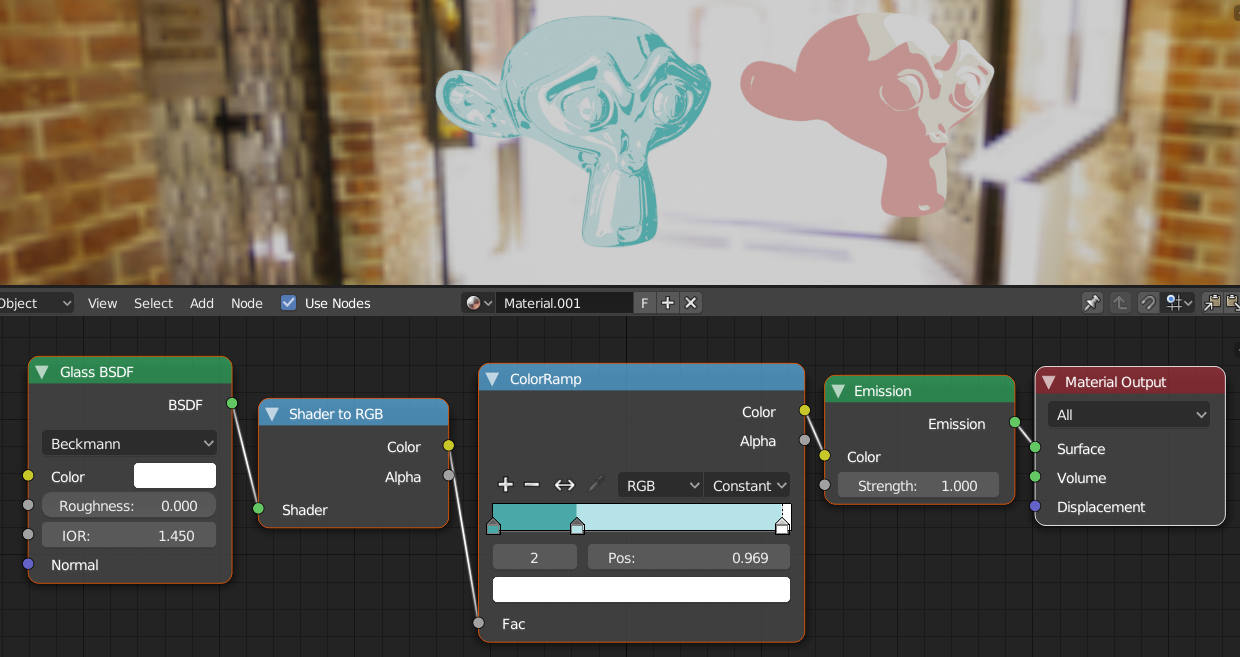Click the ColorRamp Alpha output socket
This screenshot has width=1240, height=657.
(x=805, y=440)
